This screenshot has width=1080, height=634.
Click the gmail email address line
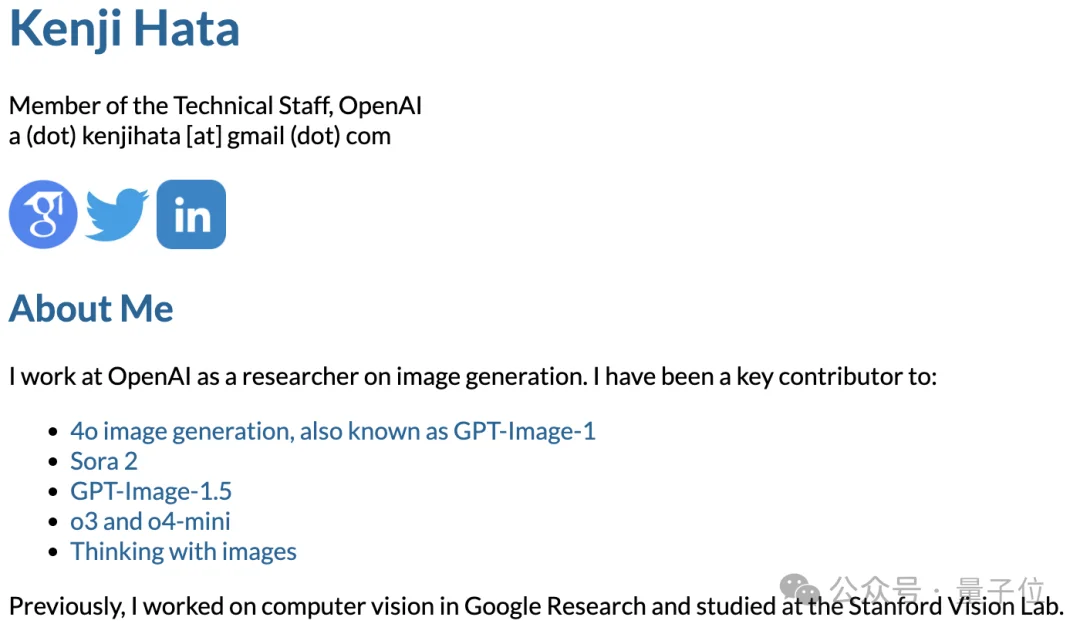pyautogui.click(x=200, y=135)
